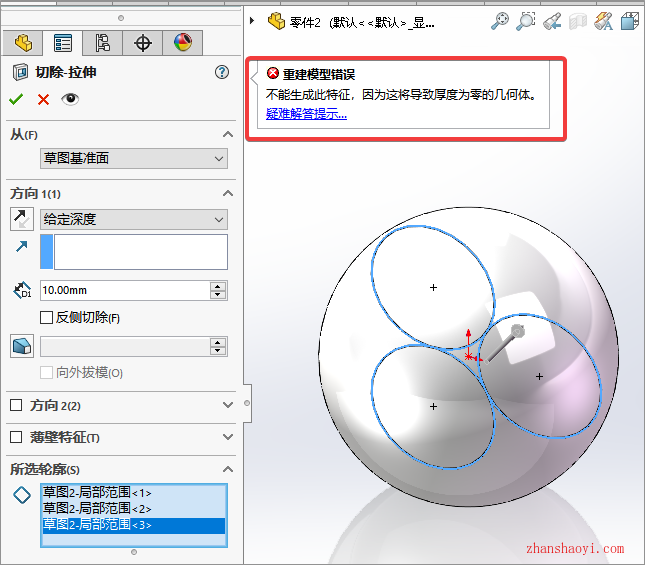Toggle detailed preview eye icon
Image resolution: width=645 pixels, height=565 pixels.
coord(70,99)
